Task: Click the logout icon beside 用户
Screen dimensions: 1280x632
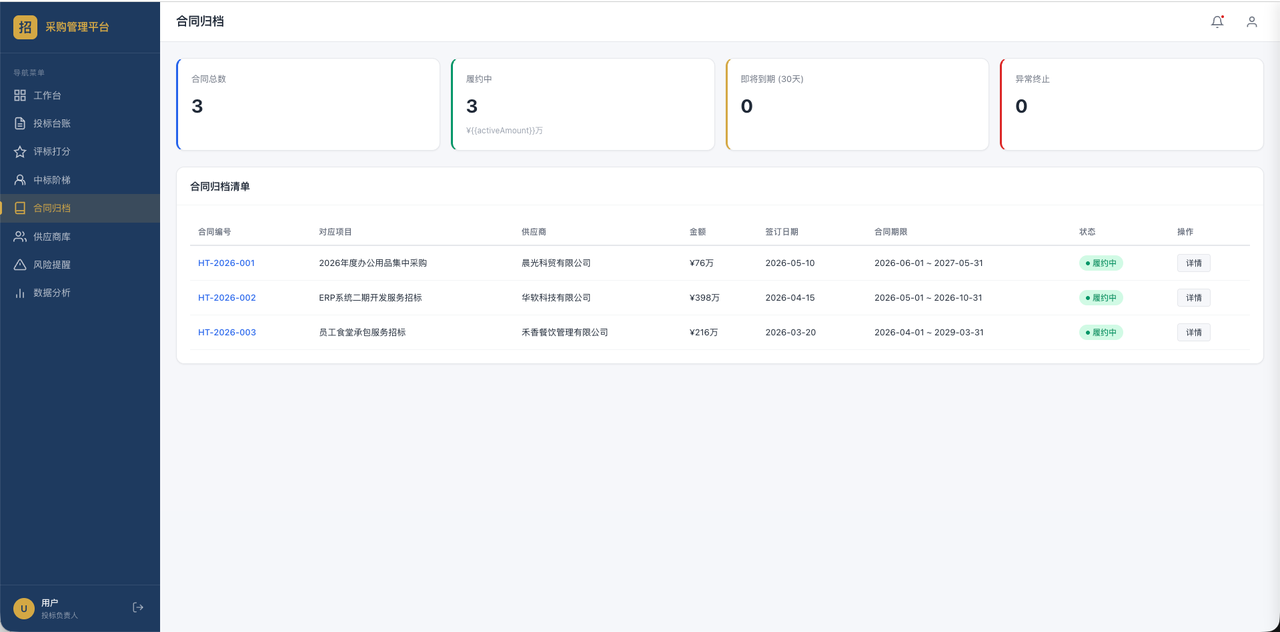Action: point(138,607)
